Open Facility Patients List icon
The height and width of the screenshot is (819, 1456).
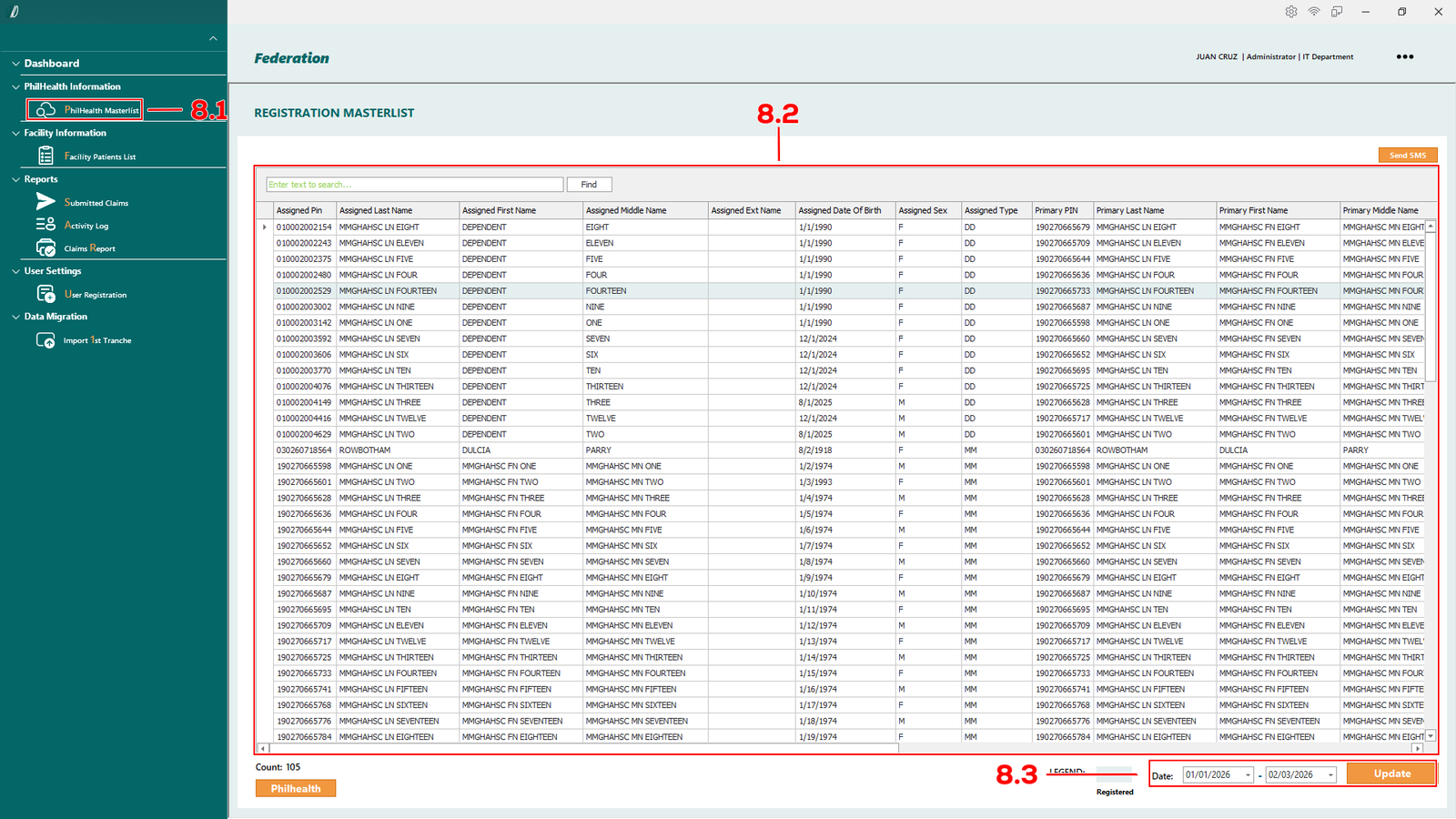45,157
